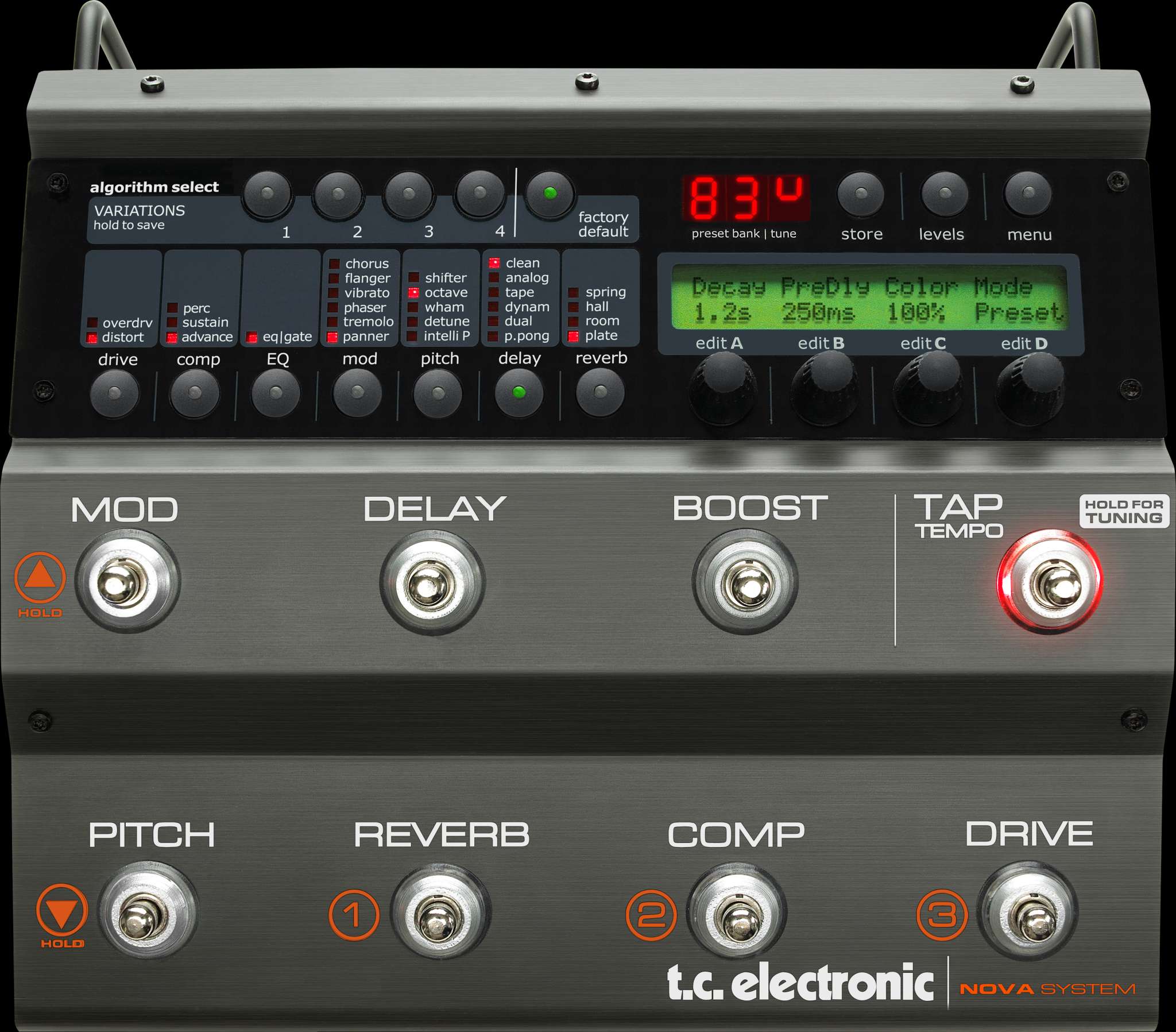Stomp the MOD footswitch
Screen dimensions: 1176x1032
(127, 581)
